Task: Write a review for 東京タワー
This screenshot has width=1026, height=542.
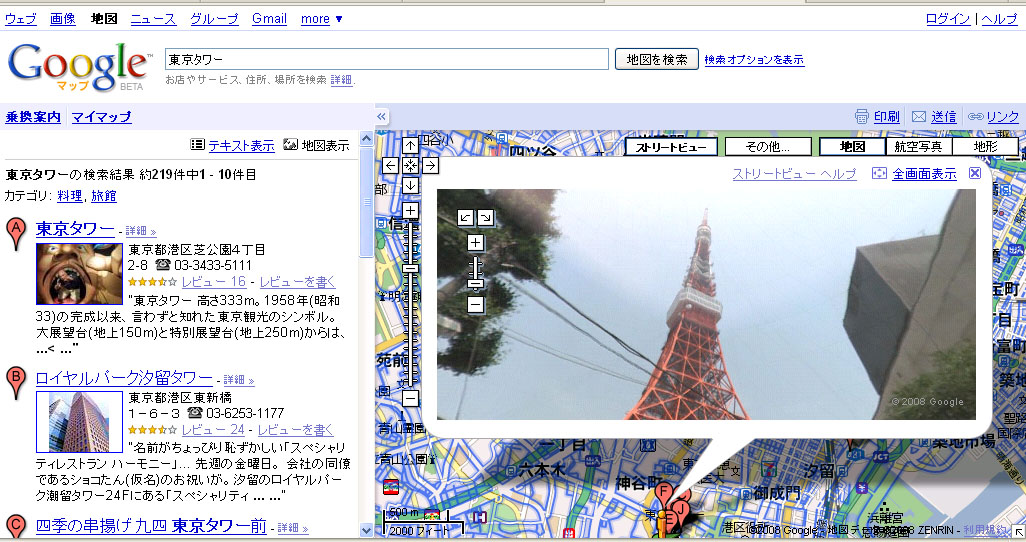Action: pos(297,281)
